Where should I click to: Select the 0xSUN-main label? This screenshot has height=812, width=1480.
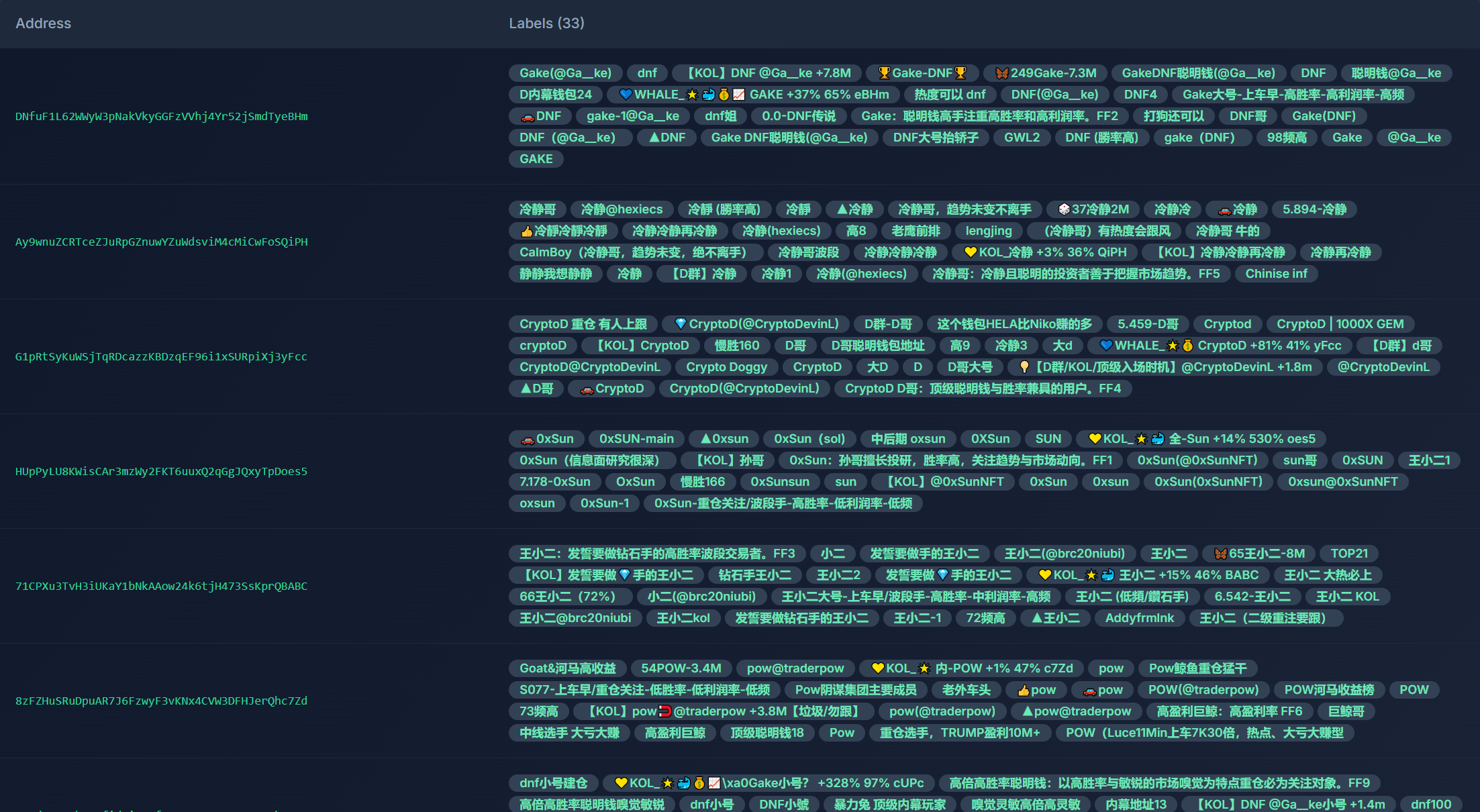[636, 439]
